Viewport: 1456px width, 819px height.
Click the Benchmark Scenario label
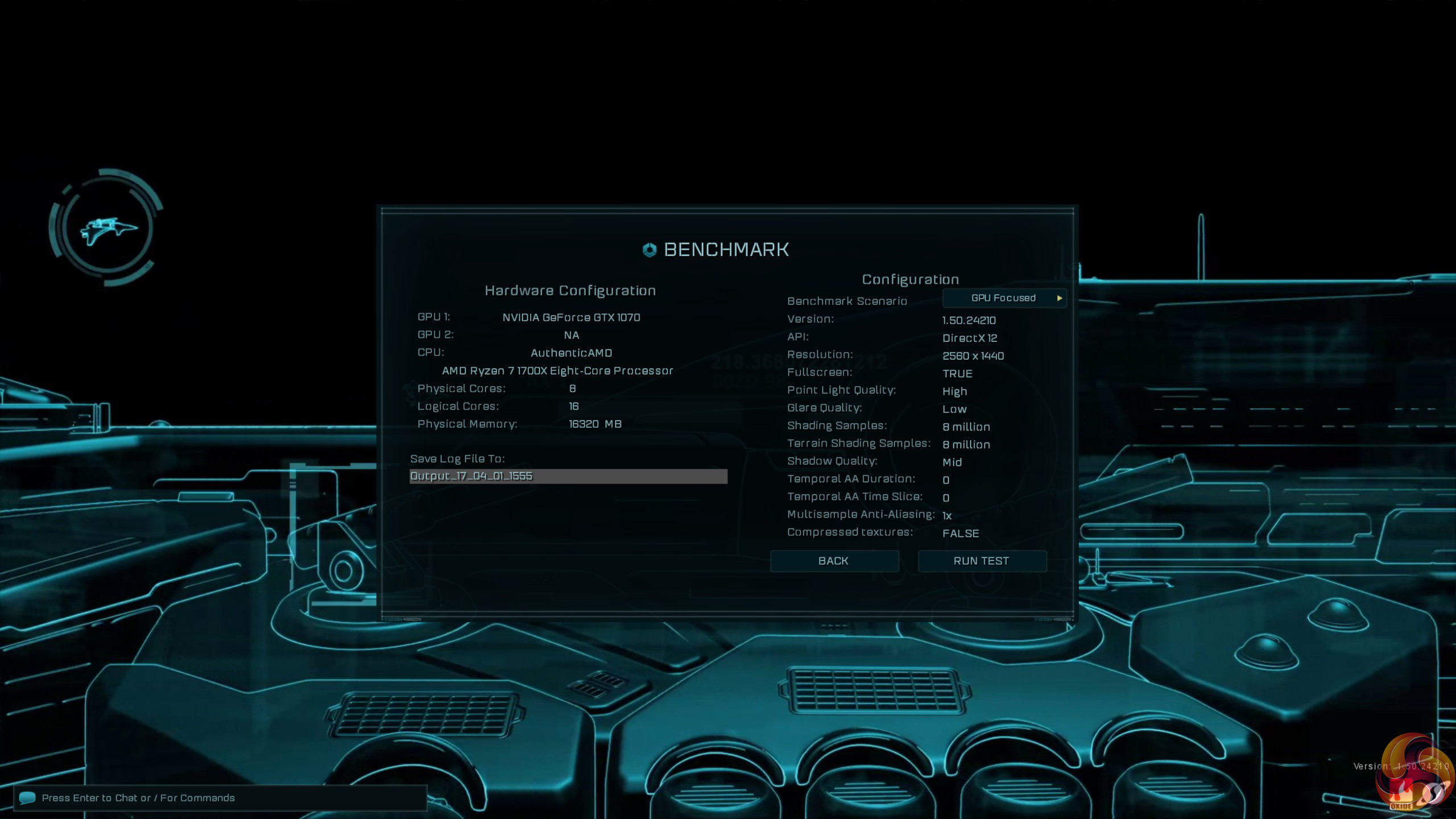pyautogui.click(x=847, y=301)
